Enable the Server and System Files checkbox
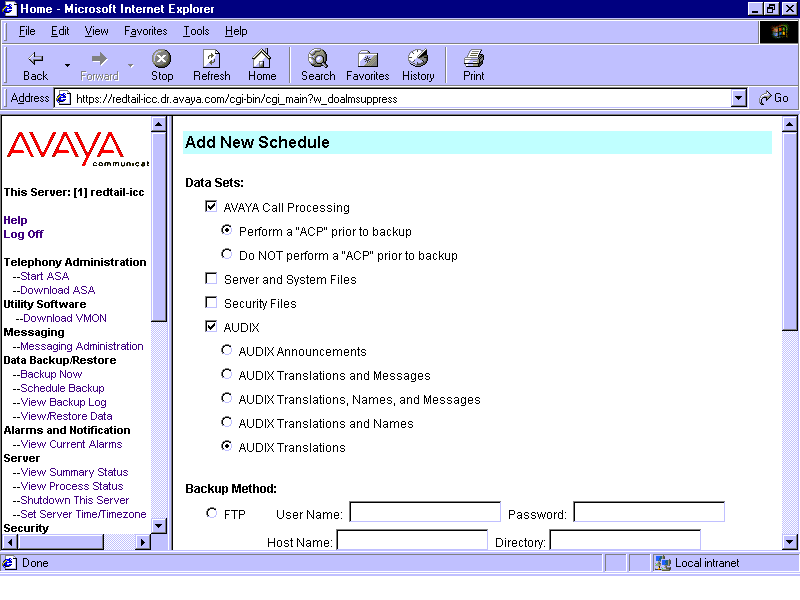 pos(211,278)
